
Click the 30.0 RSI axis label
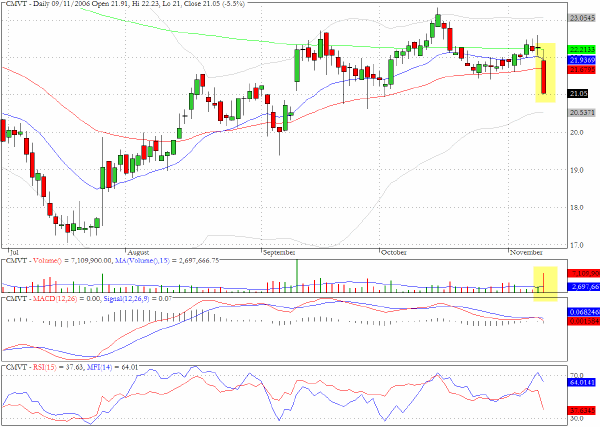[576, 419]
